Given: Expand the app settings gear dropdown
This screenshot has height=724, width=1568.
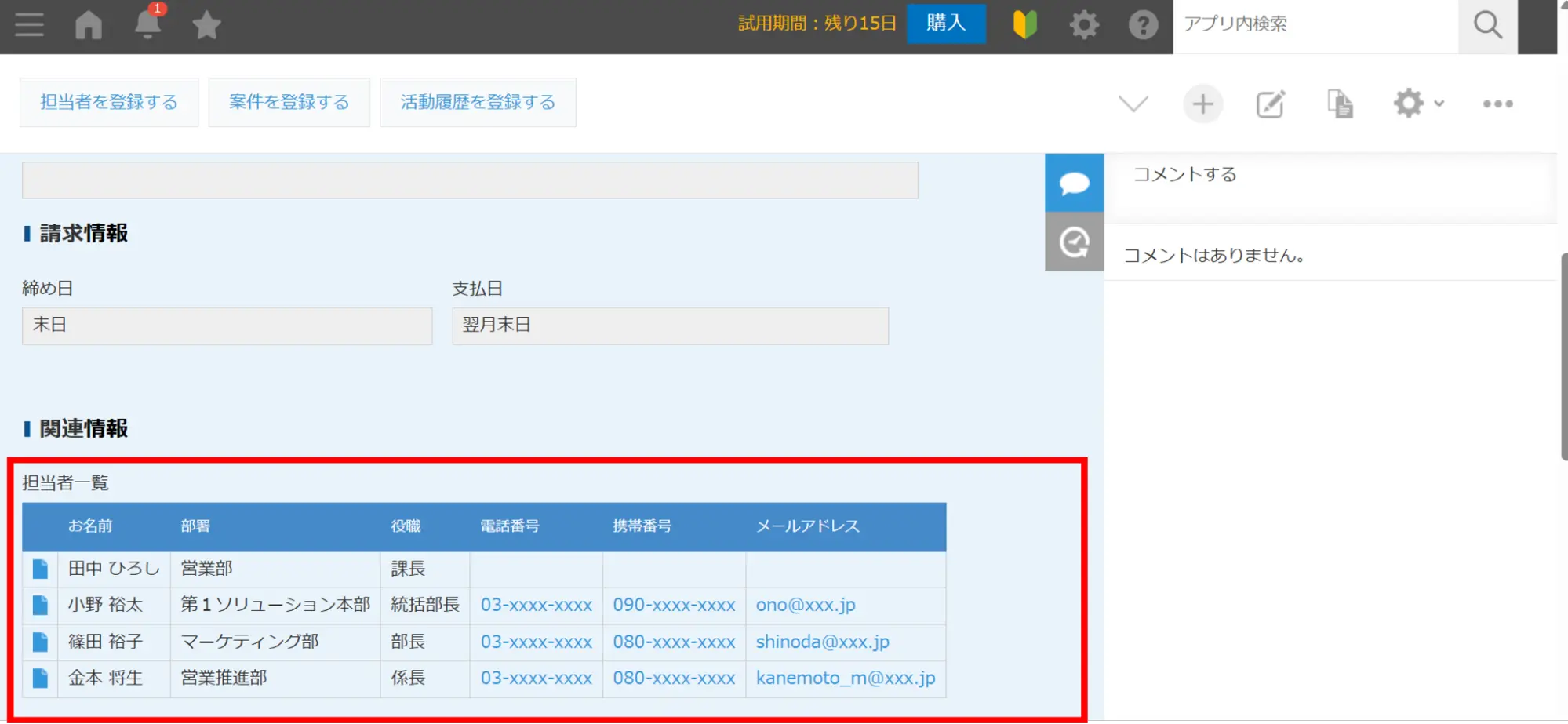Looking at the screenshot, I should (1418, 104).
